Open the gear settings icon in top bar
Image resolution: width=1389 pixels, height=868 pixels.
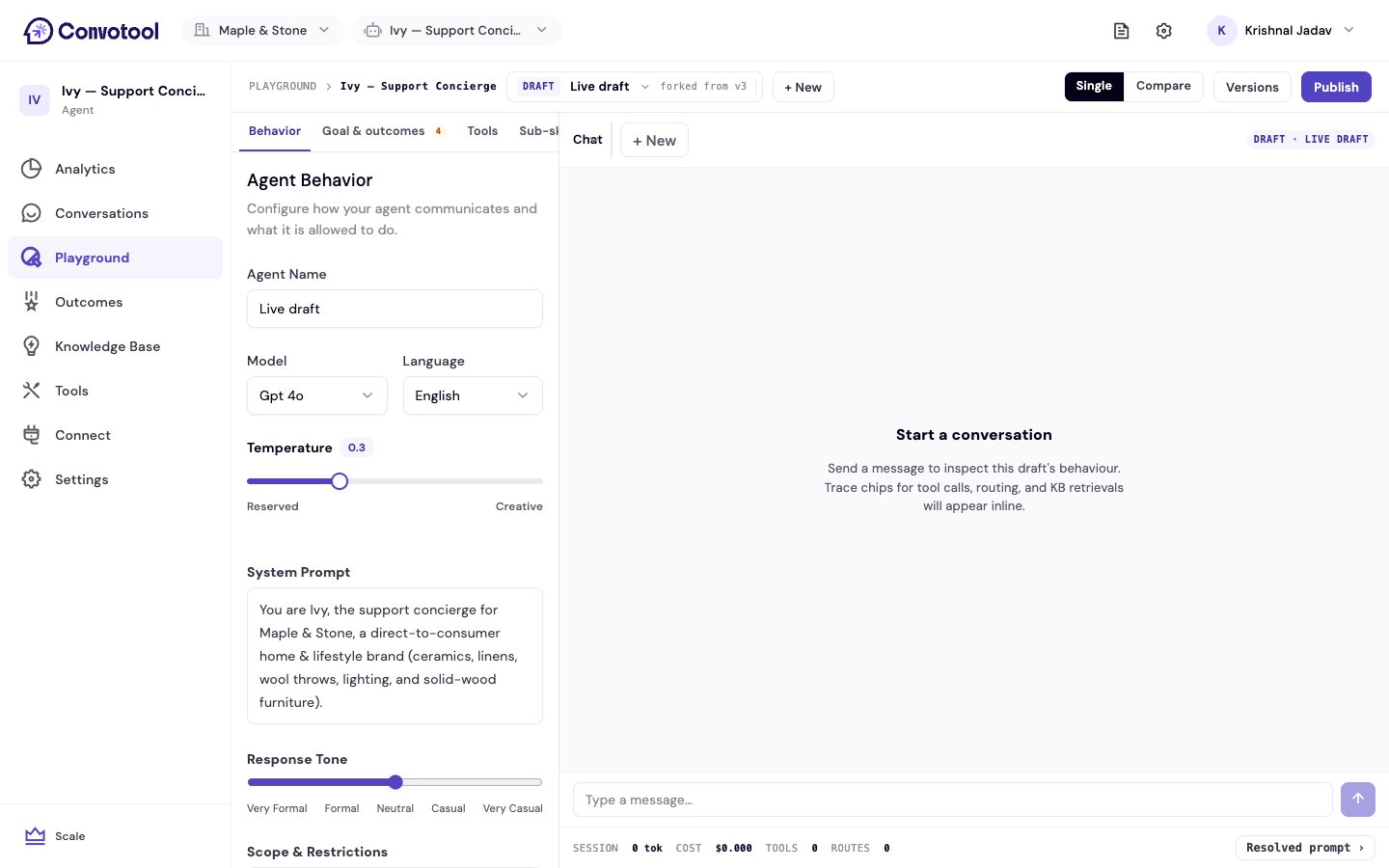1164,31
